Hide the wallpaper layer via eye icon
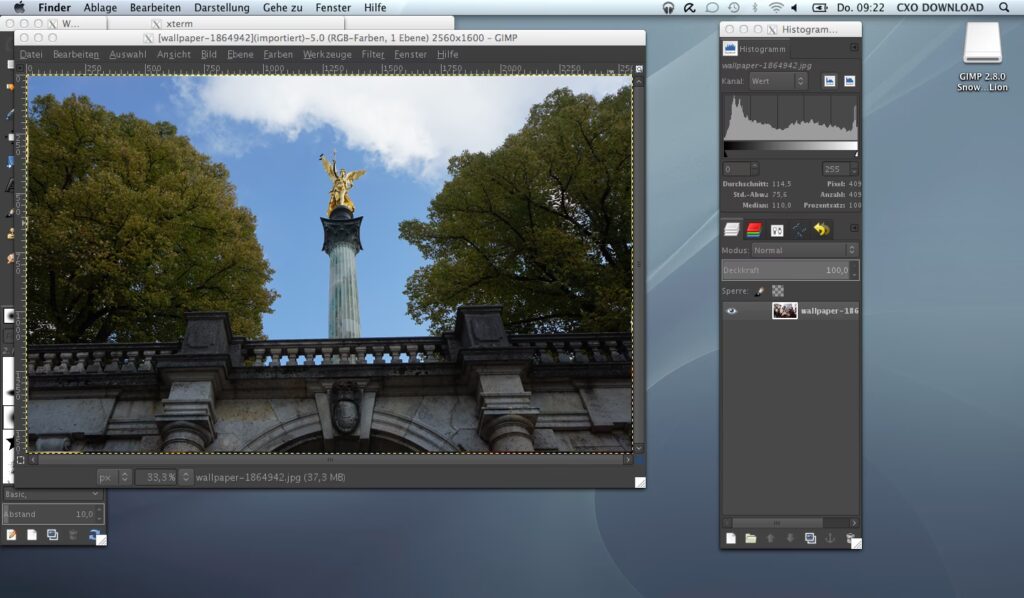 pos(731,311)
